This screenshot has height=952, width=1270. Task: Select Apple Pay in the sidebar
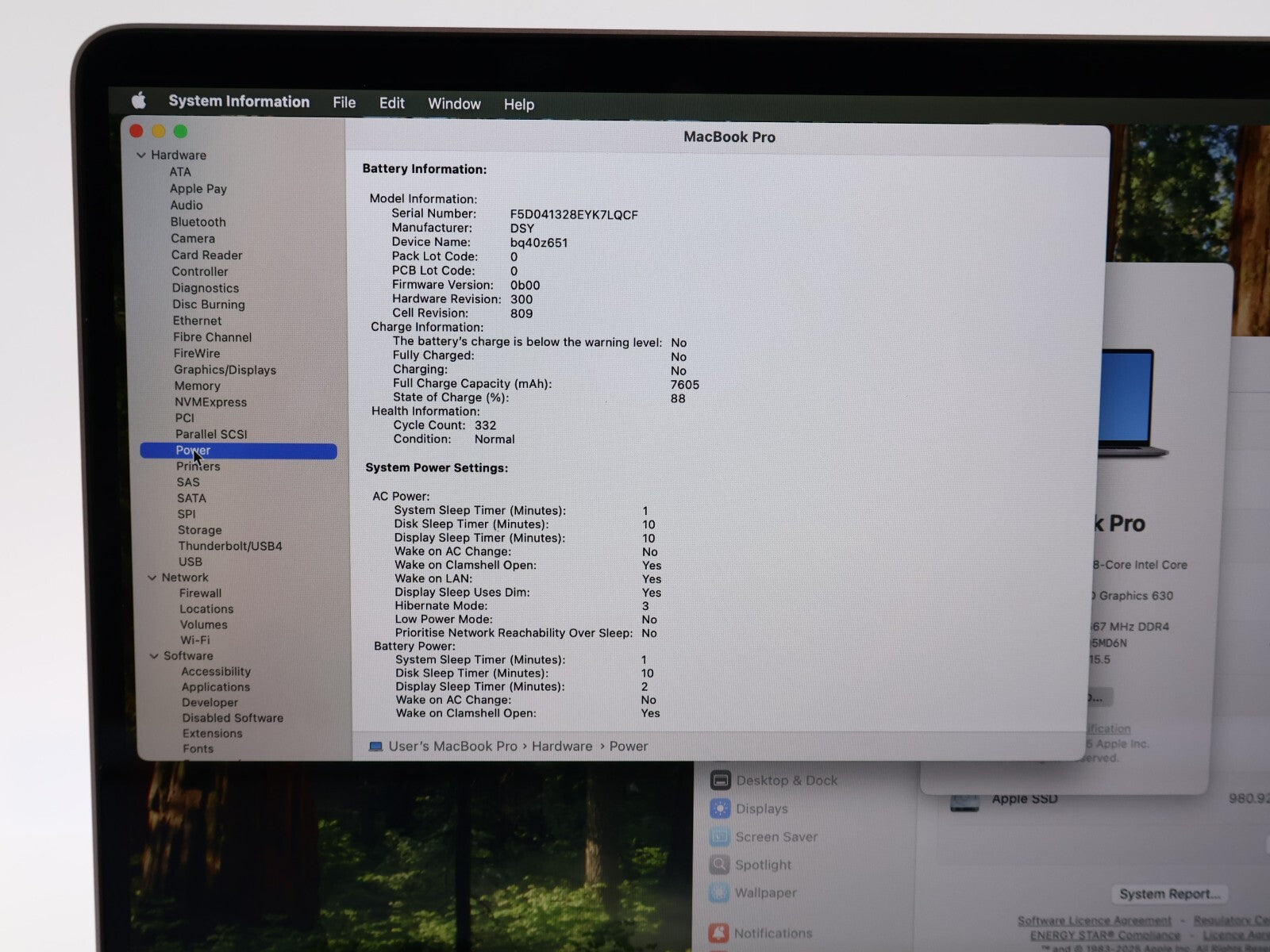[x=198, y=189]
